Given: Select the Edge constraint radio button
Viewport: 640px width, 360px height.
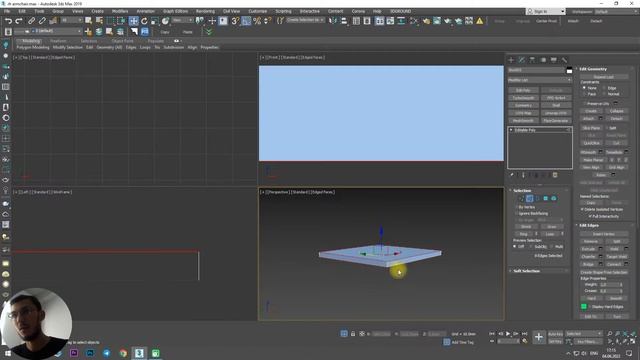Looking at the screenshot, I should point(604,88).
